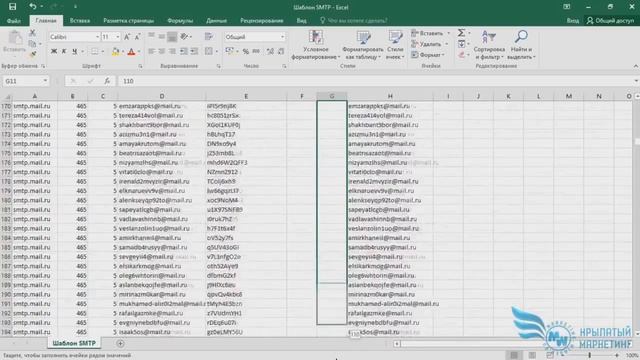
Task: Switch to the Данные tab
Action: [216, 20]
